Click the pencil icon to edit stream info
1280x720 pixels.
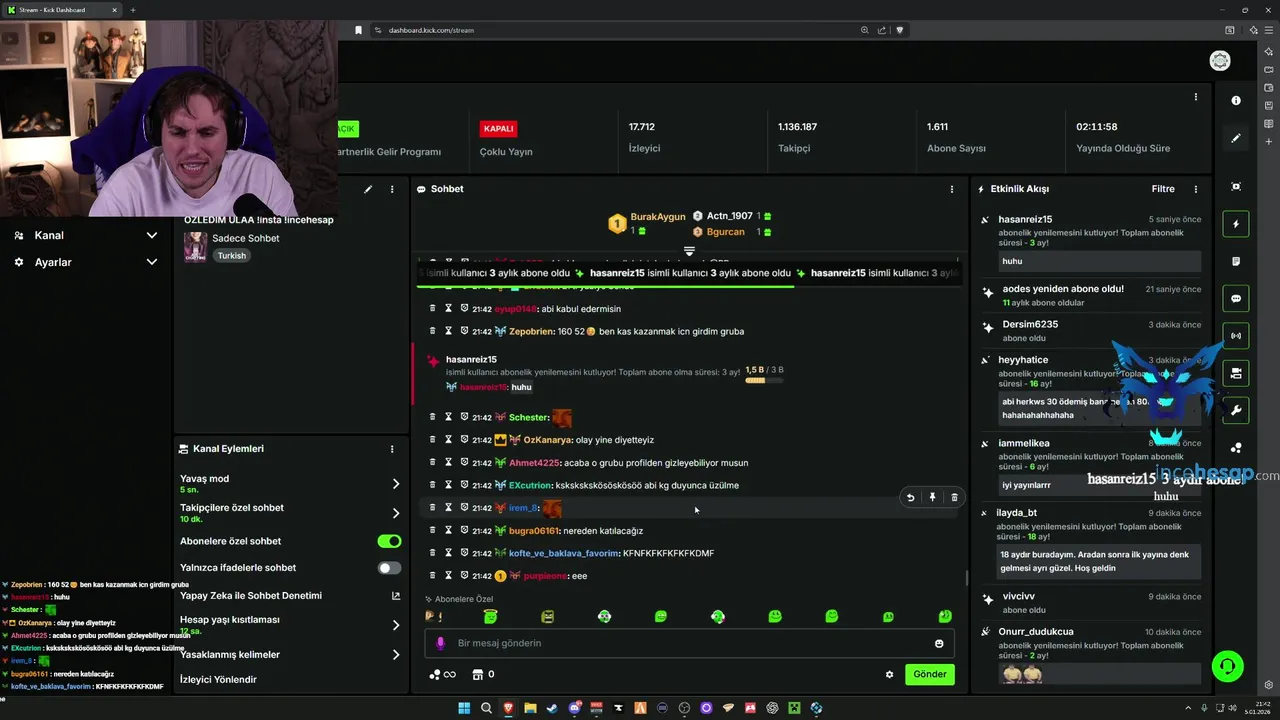[368, 189]
